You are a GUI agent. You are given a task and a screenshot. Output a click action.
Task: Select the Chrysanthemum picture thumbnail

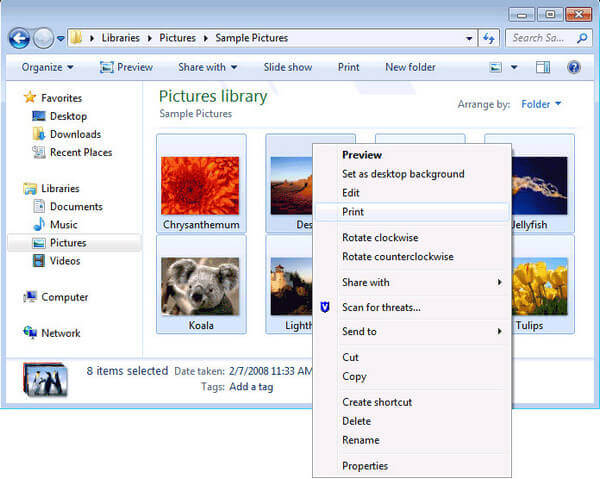pyautogui.click(x=201, y=183)
